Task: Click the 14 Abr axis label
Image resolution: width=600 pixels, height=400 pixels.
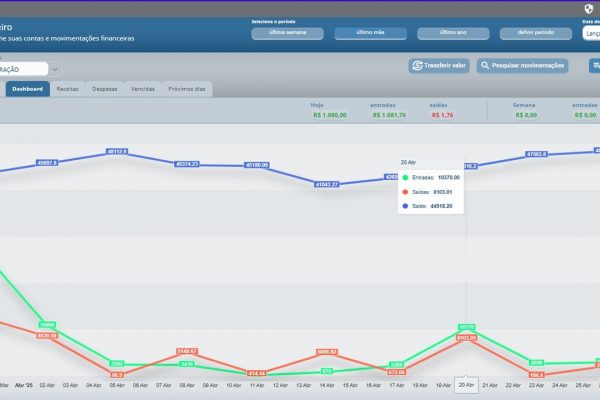Action: point(327,385)
